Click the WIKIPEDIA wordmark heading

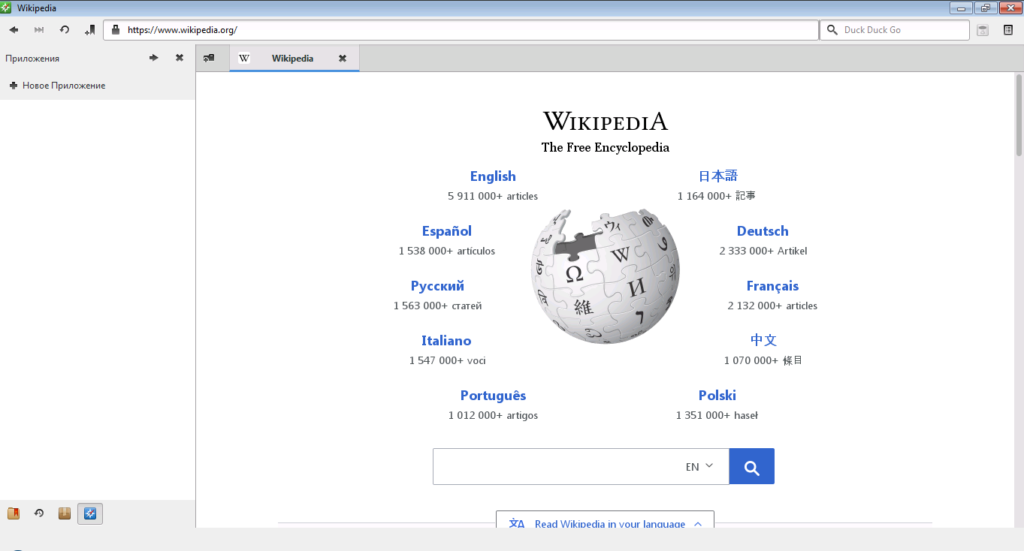tap(605, 121)
